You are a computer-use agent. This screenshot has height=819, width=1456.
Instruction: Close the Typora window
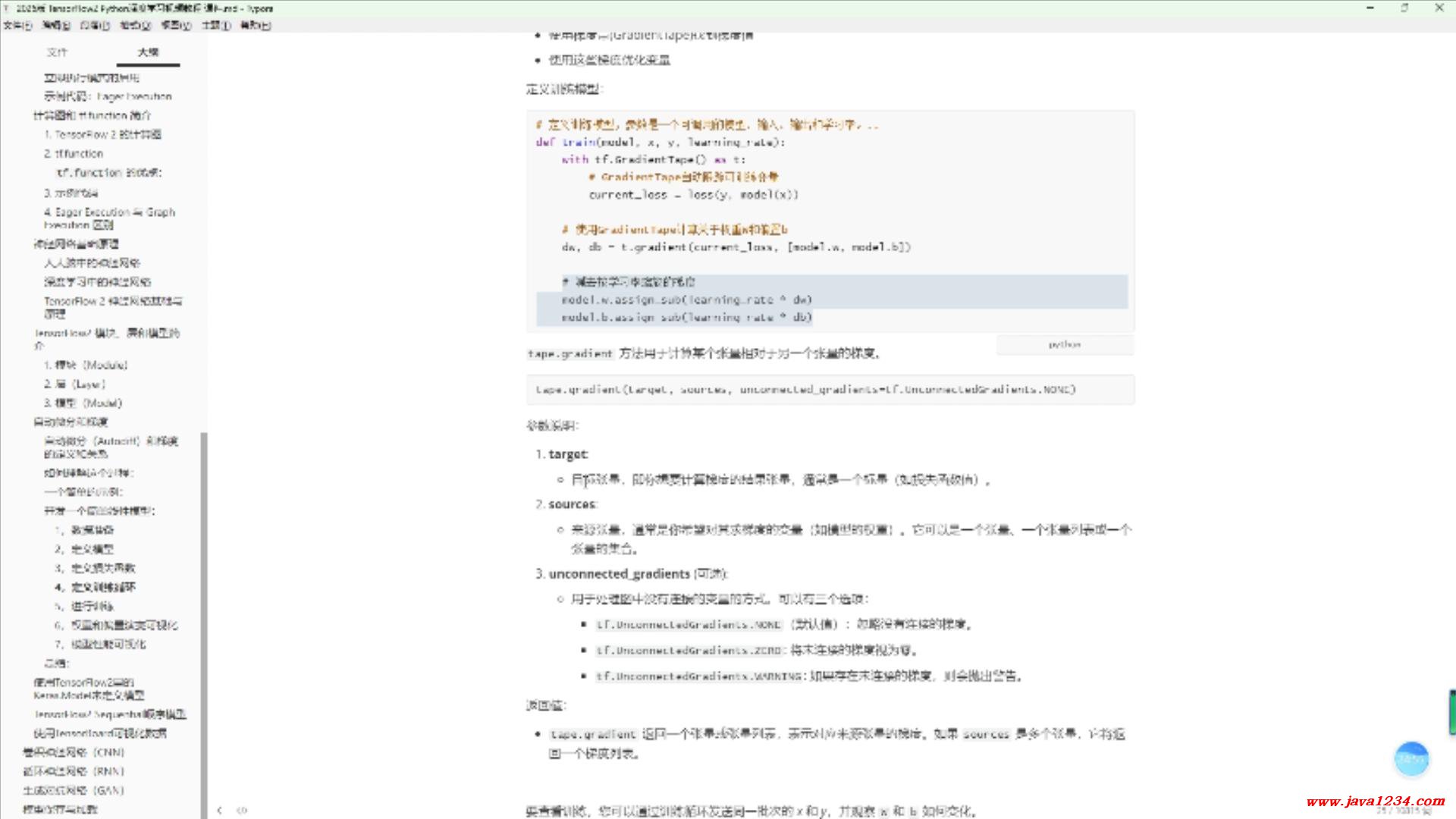pyautogui.click(x=1439, y=8)
